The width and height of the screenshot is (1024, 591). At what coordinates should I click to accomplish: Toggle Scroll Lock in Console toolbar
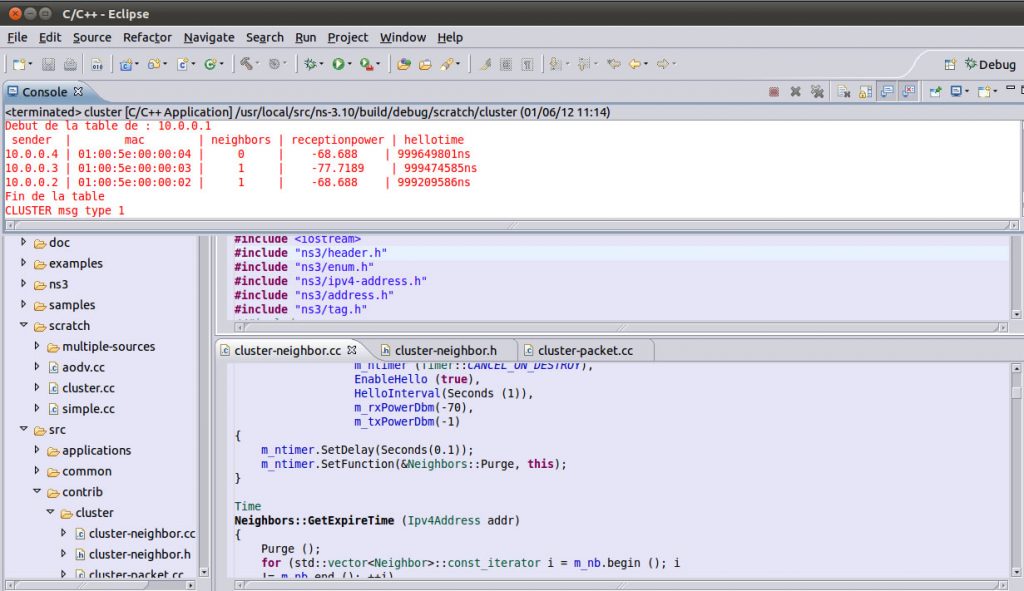click(x=865, y=92)
